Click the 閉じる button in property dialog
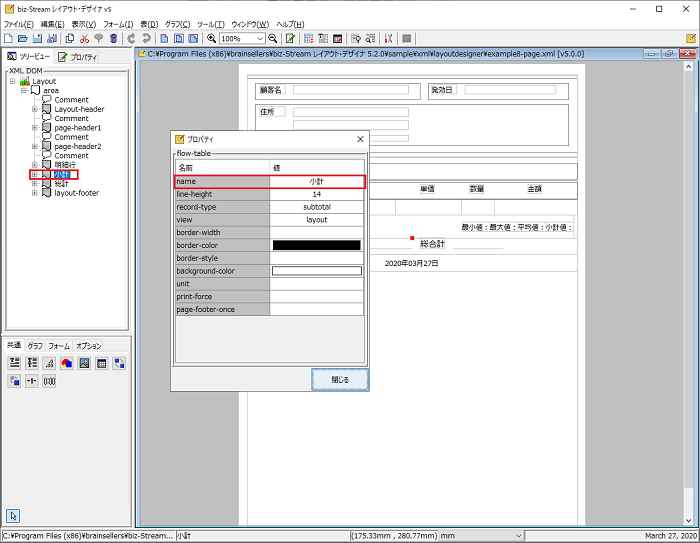Viewport: 700px width, 543px height. tap(340, 380)
